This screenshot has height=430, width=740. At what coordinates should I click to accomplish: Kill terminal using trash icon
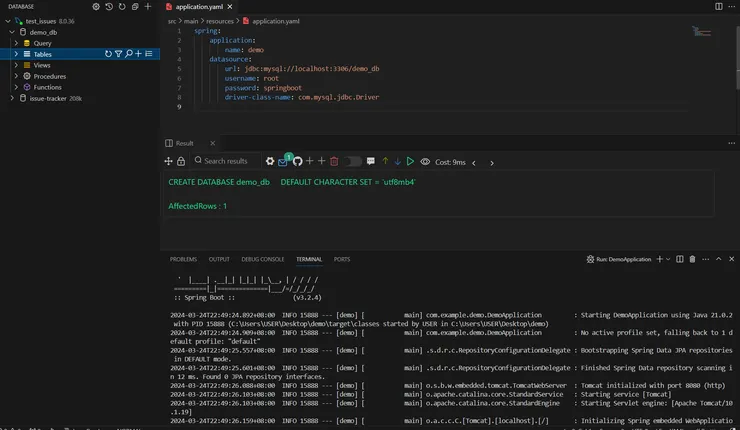point(692,259)
